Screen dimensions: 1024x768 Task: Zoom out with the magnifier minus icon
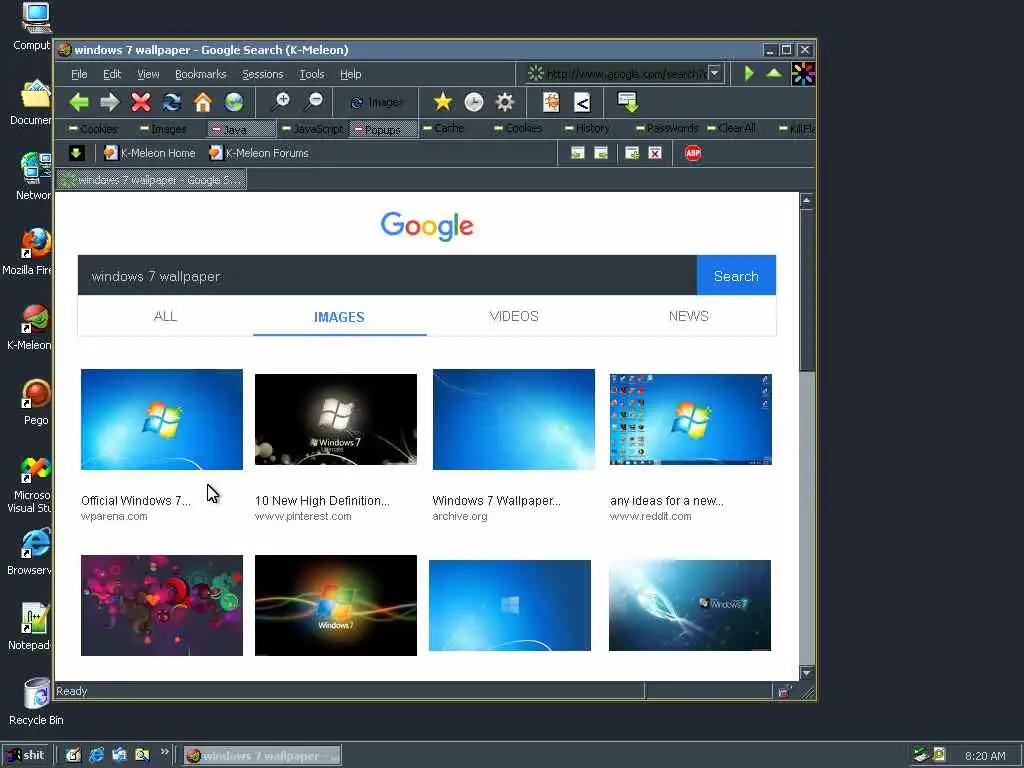pyautogui.click(x=313, y=102)
